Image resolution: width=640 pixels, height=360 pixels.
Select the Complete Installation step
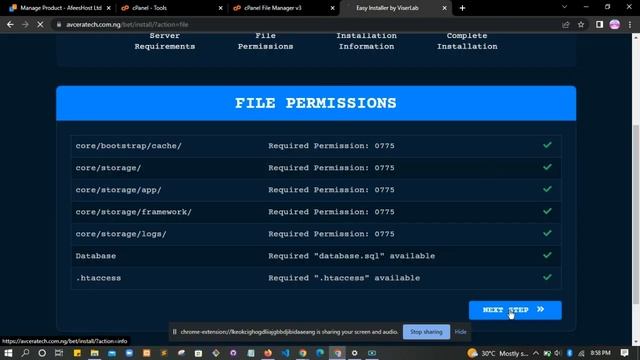[467, 41]
